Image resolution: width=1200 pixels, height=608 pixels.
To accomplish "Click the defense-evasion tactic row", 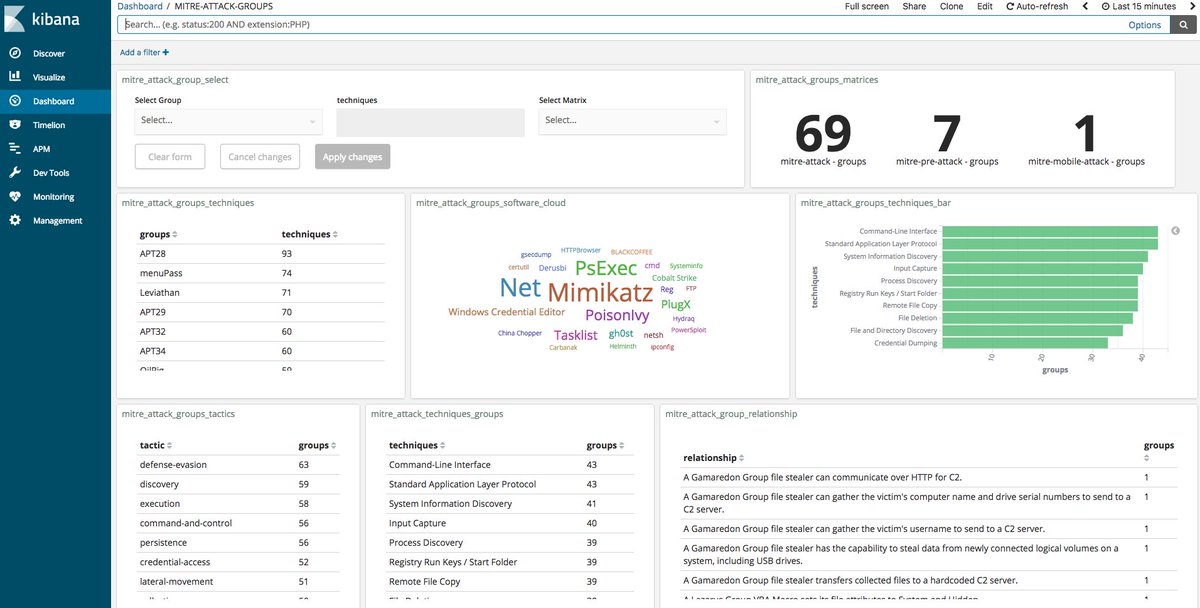I will point(238,465).
